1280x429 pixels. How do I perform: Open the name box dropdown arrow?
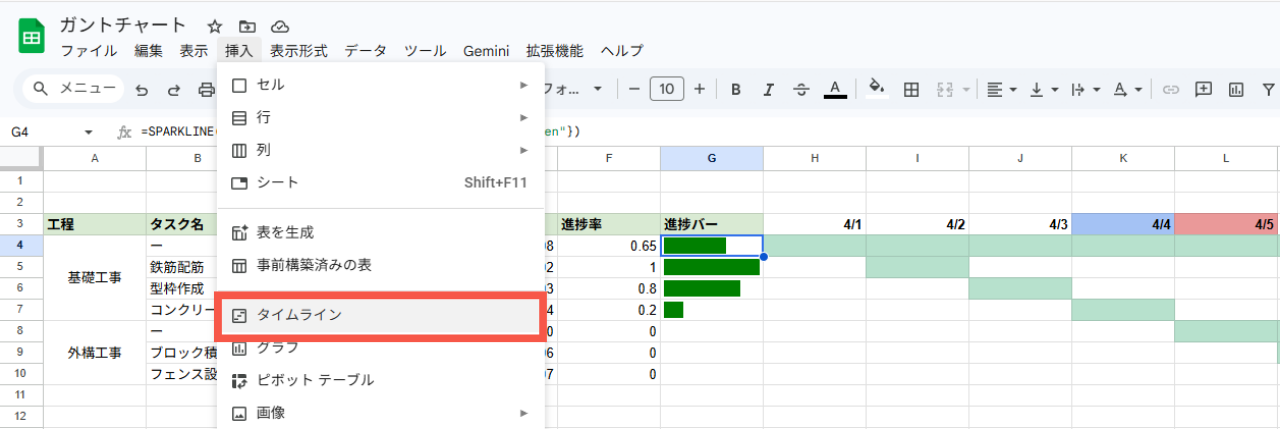click(x=88, y=132)
